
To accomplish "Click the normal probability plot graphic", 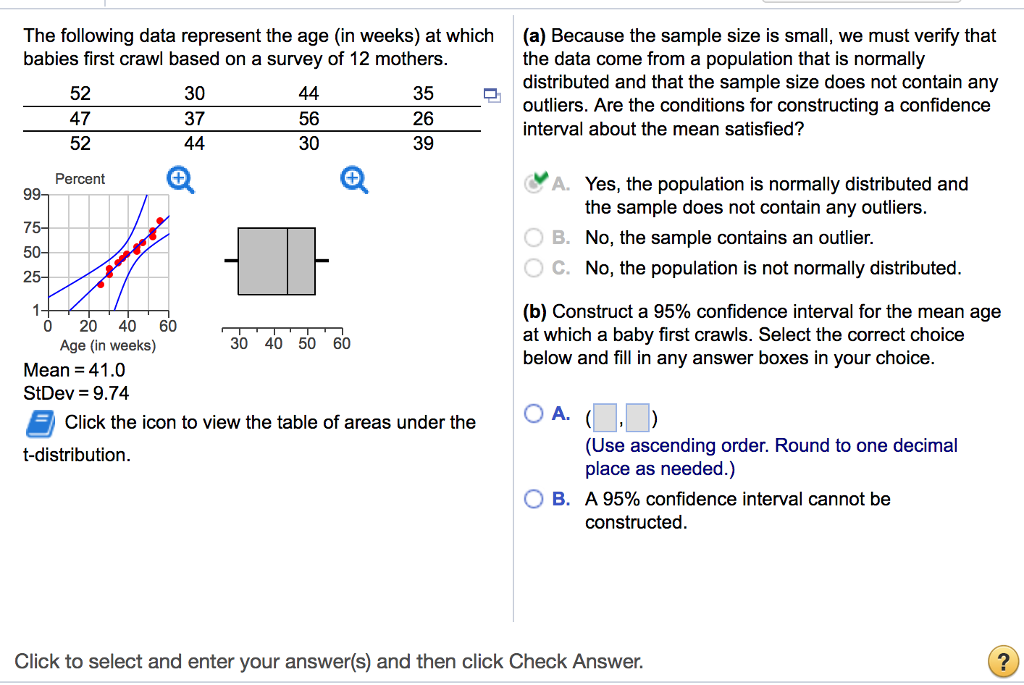I will pyautogui.click(x=110, y=255).
